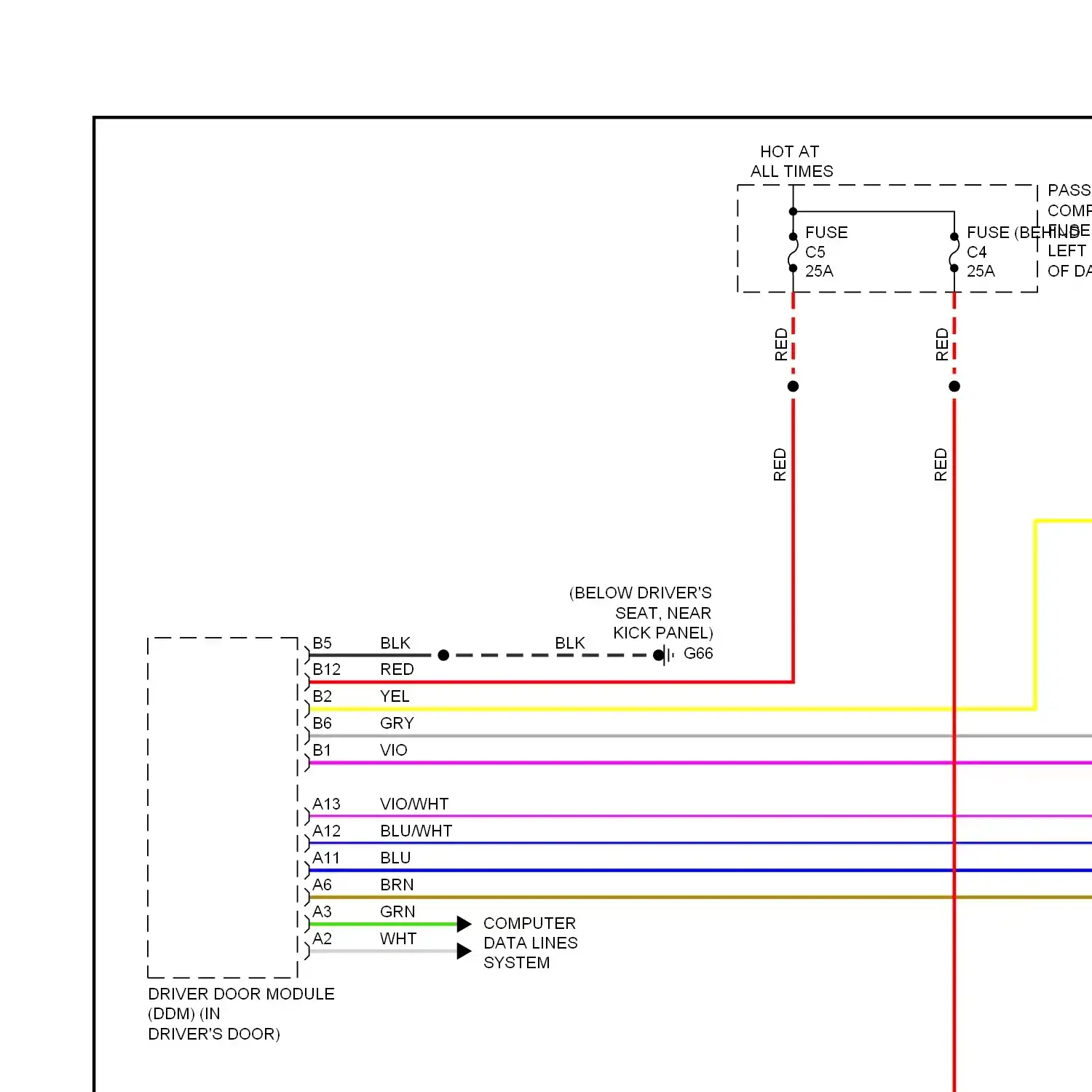
Task: Select the VIO/WHT wire color label
Action: (x=414, y=804)
